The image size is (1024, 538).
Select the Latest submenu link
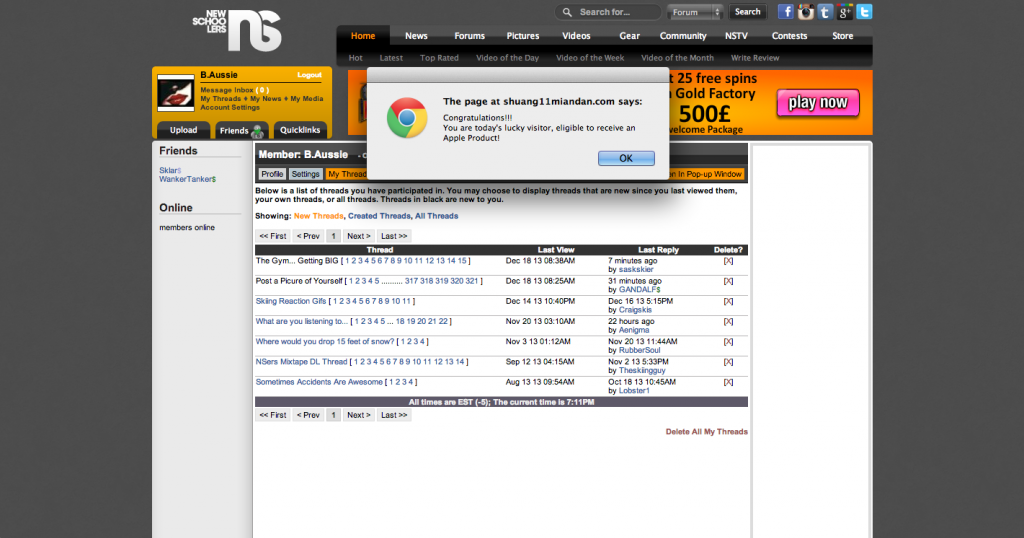point(391,57)
